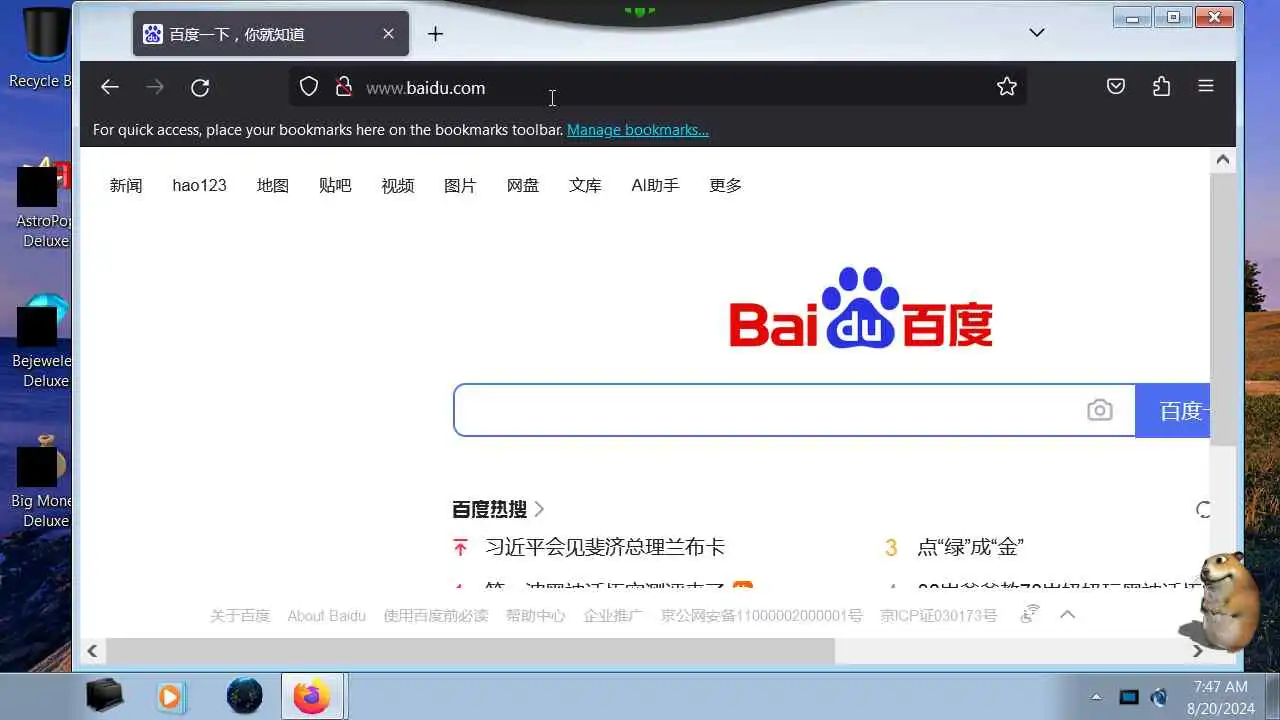Open the 习近平会见斐济总理兰布卡 headline
Viewport: 1280px width, 720px height.
click(605, 547)
